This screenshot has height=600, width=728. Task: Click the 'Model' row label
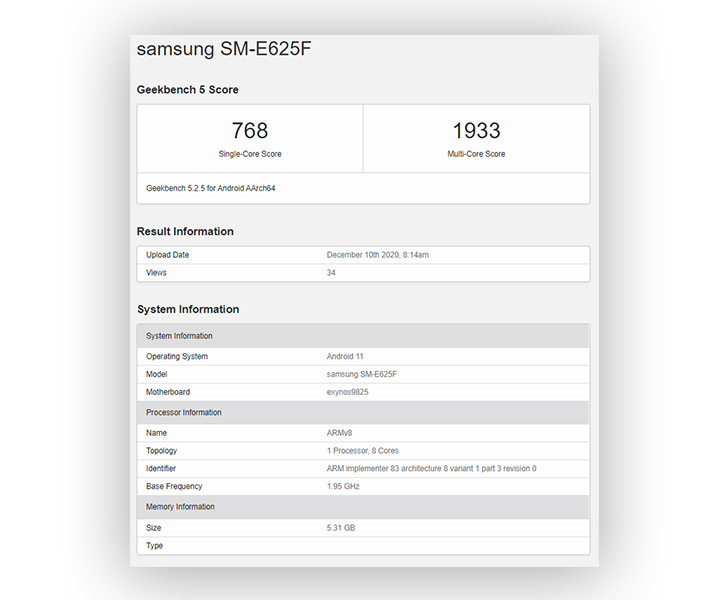[156, 374]
